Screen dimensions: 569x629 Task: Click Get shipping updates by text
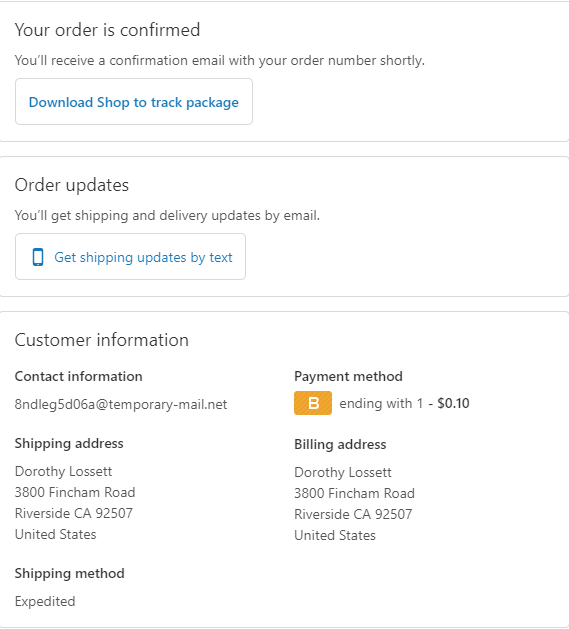[130, 257]
